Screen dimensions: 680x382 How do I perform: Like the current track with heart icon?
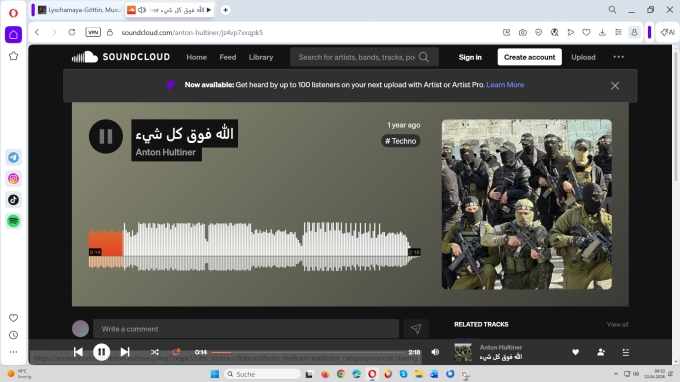(x=575, y=353)
